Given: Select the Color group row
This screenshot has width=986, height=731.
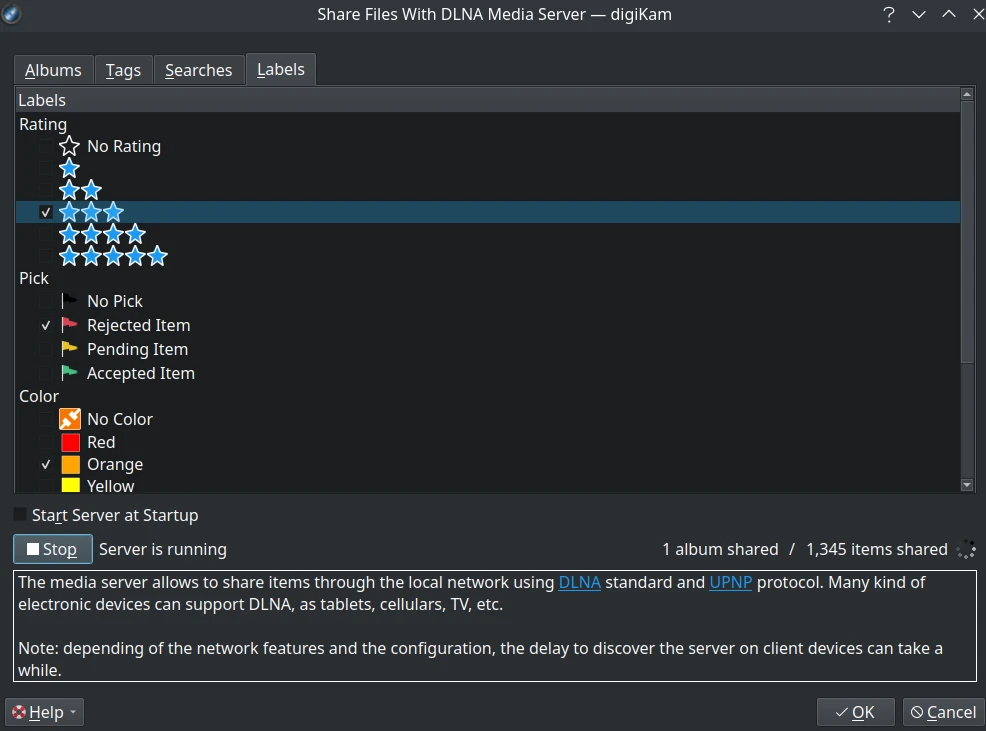Looking at the screenshot, I should pos(488,396).
